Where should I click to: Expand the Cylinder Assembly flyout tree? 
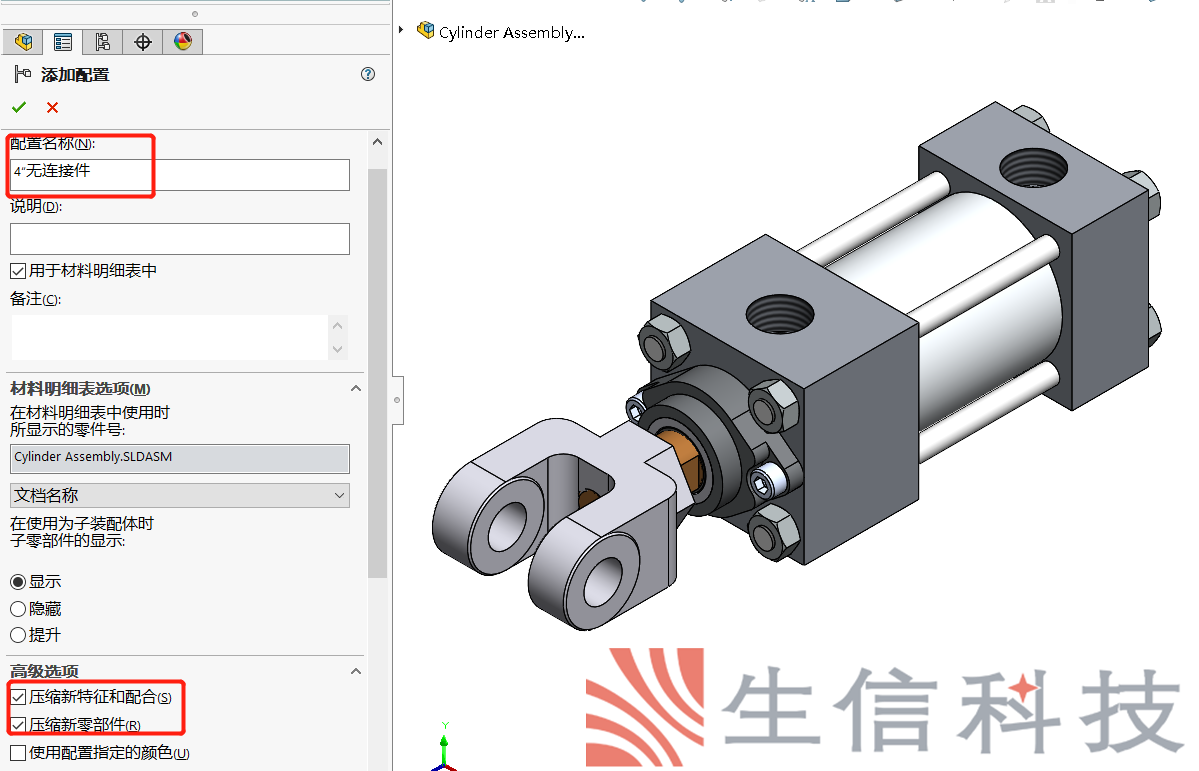pos(401,30)
